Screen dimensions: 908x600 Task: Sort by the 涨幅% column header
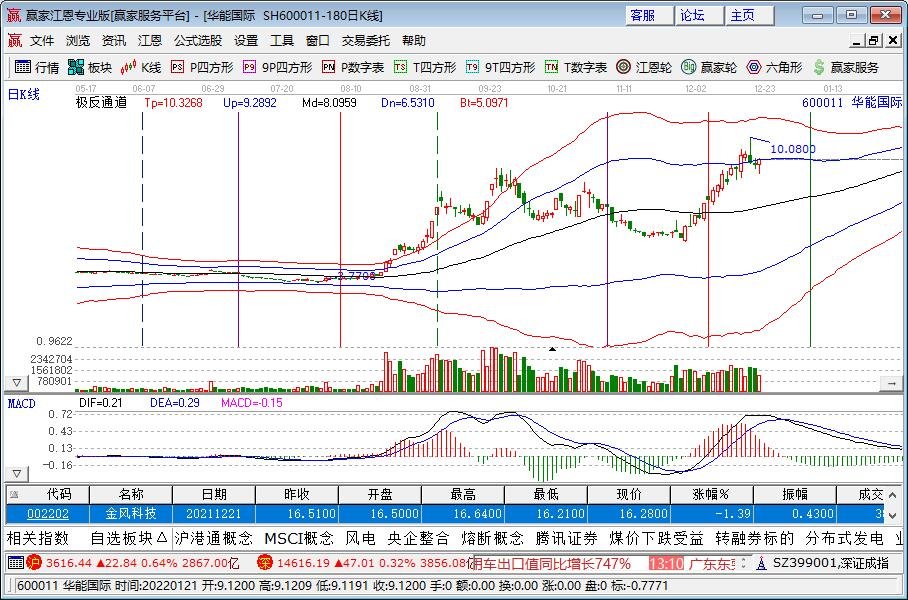click(x=712, y=494)
